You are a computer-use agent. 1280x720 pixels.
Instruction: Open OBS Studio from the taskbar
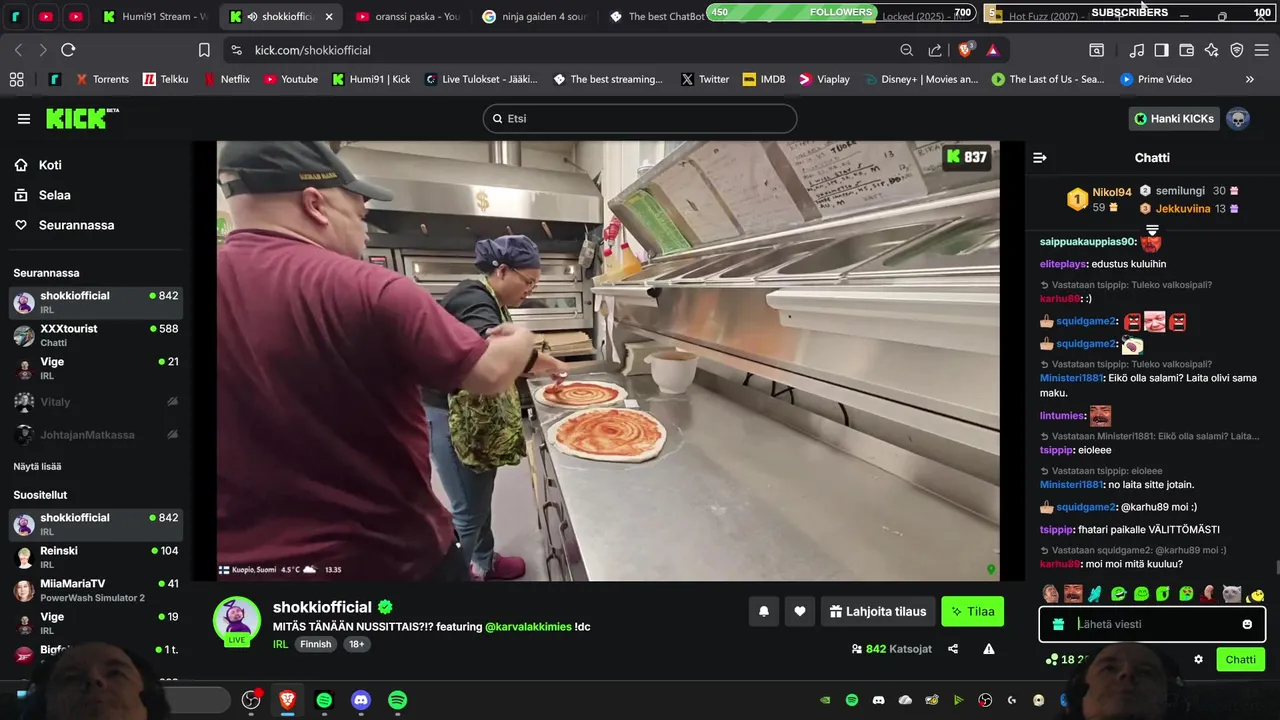pos(251,701)
